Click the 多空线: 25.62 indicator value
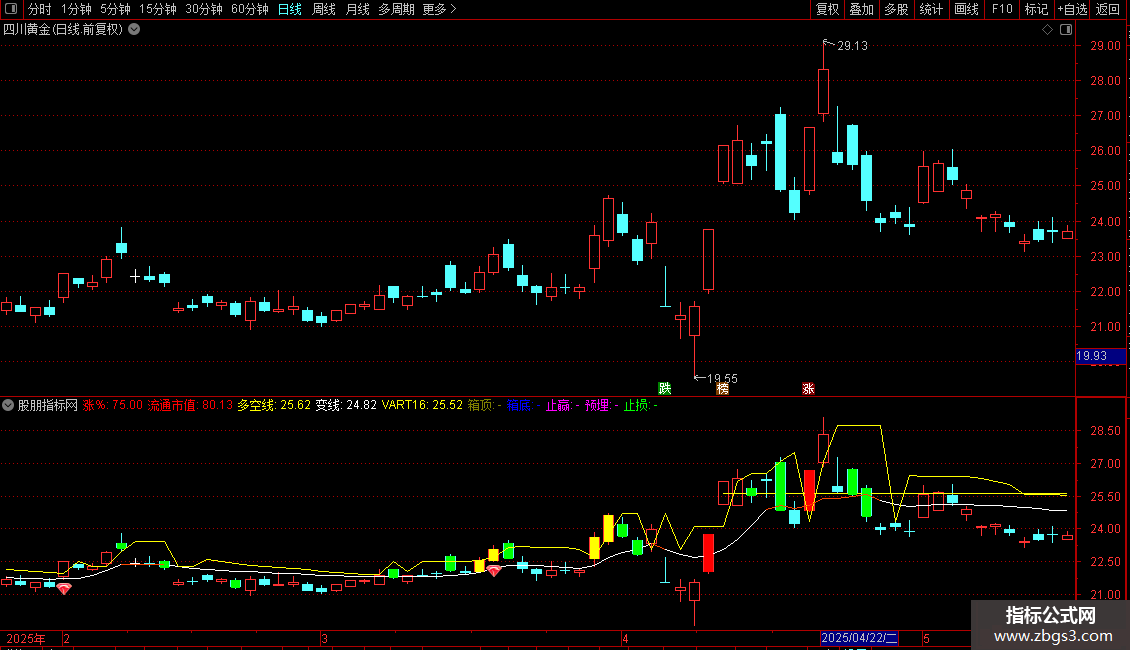The image size is (1130, 650). (274, 405)
